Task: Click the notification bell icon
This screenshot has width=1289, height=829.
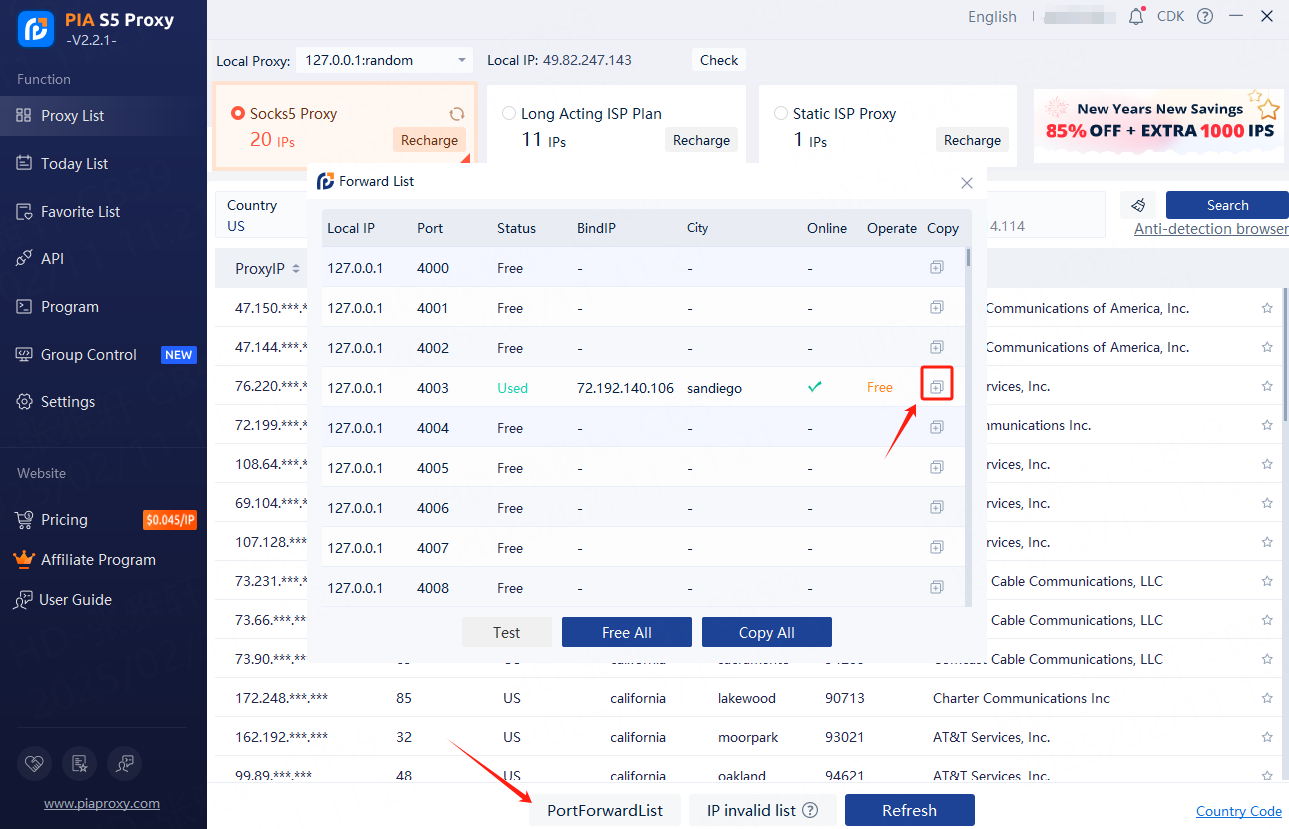Action: click(x=1136, y=17)
